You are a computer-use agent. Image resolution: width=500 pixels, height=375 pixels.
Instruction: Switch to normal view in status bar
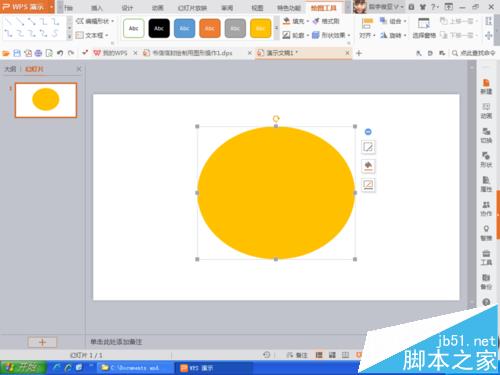pyautogui.click(x=319, y=355)
